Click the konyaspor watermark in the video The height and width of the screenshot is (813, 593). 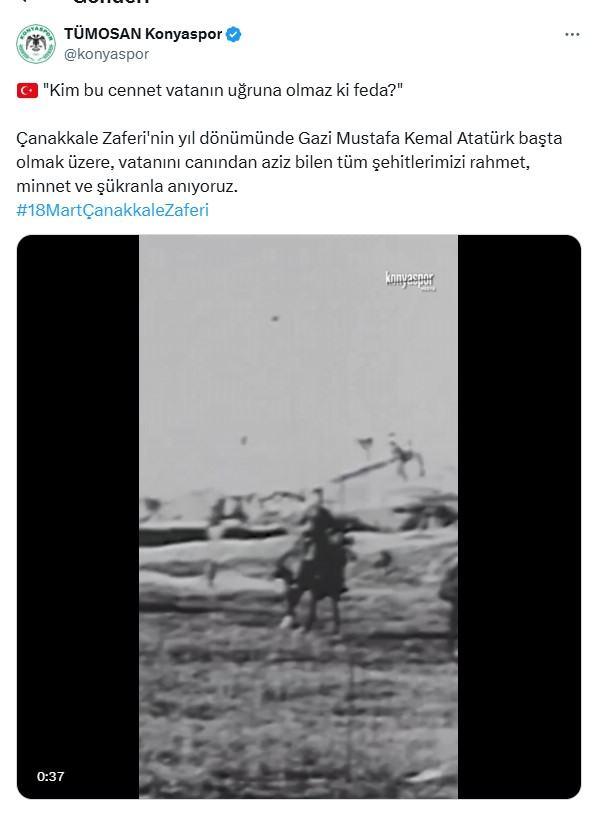tap(410, 281)
